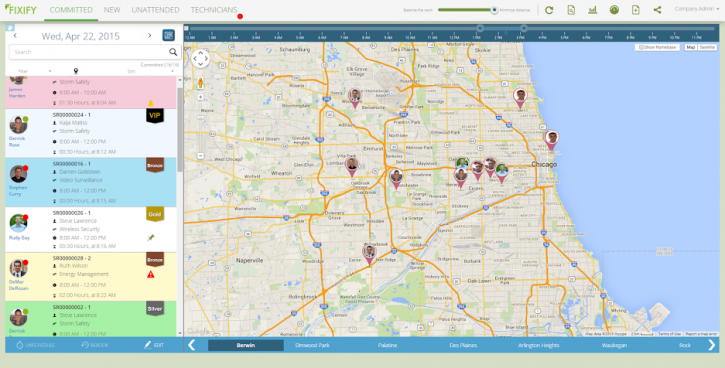Screen dimensions: 725x368
Task: Open the calendar view icon beside date
Action: coord(168,35)
